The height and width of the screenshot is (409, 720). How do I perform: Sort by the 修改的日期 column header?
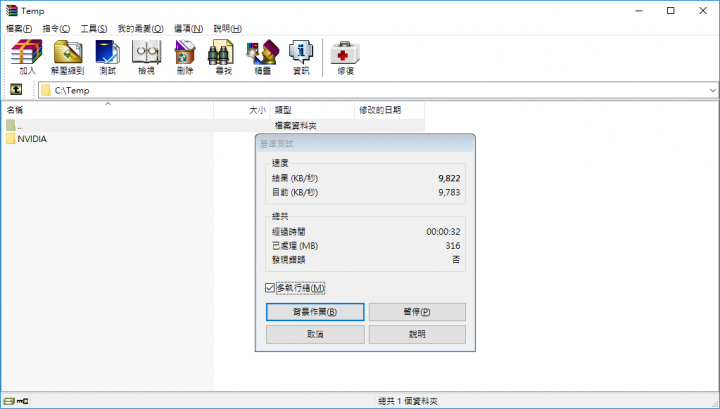pyautogui.click(x=389, y=110)
